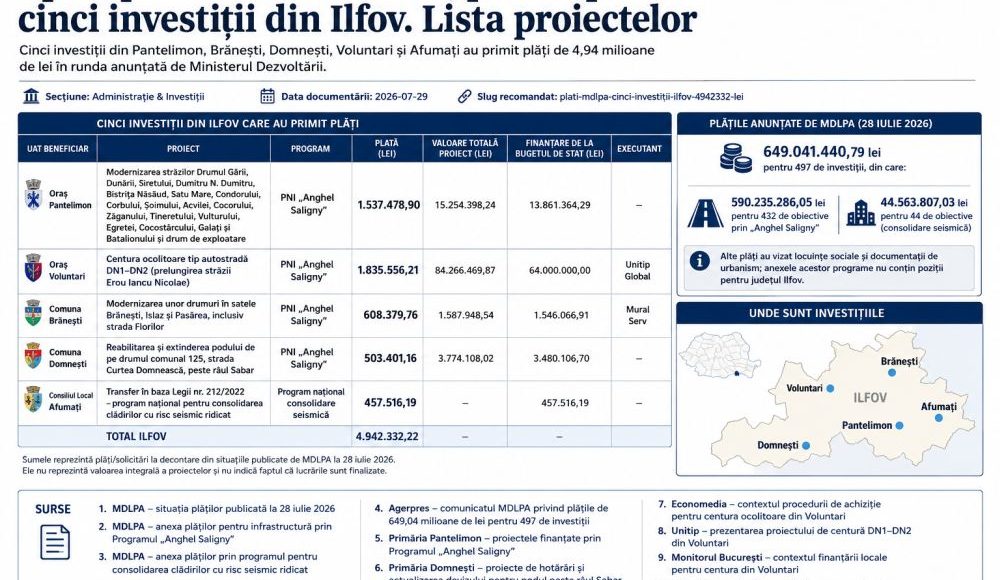Click the executant Mural Serv cell

coord(638,315)
